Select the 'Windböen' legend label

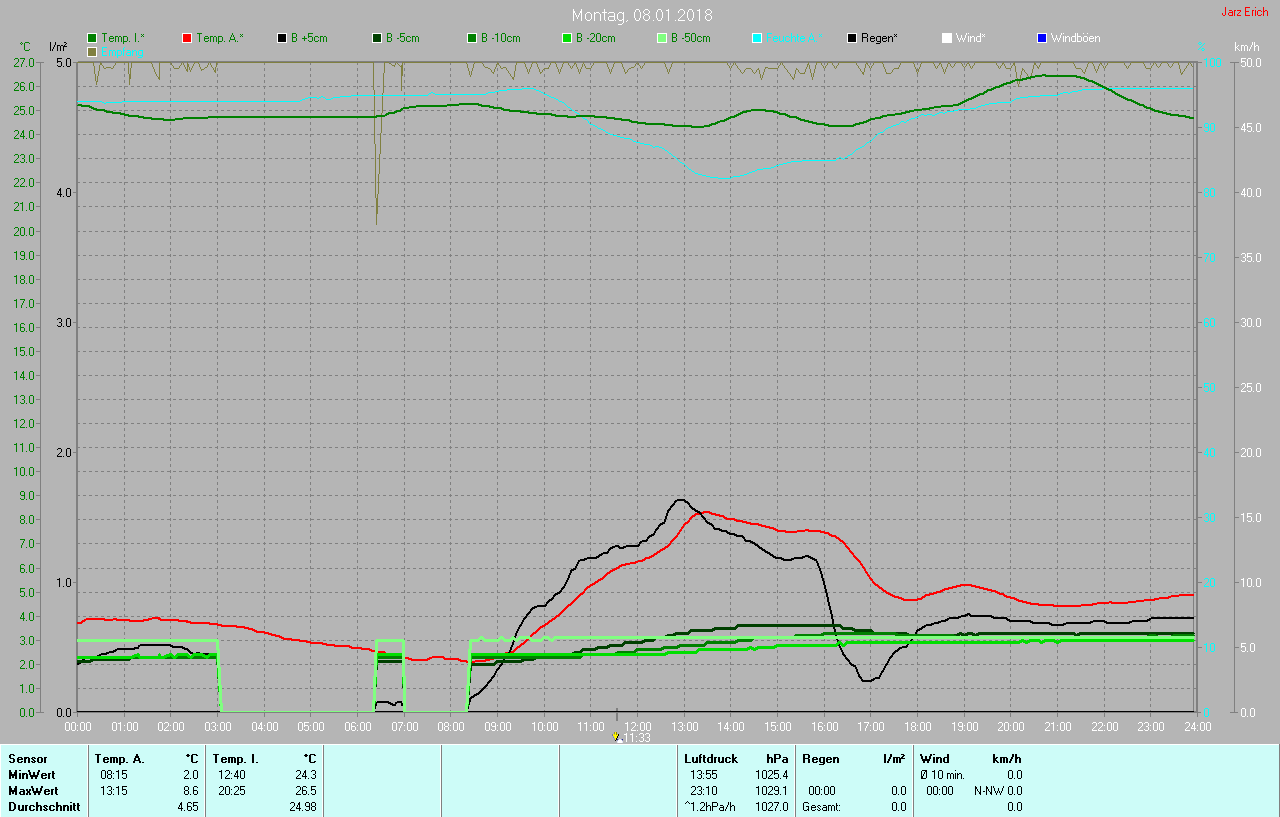tap(1075, 38)
